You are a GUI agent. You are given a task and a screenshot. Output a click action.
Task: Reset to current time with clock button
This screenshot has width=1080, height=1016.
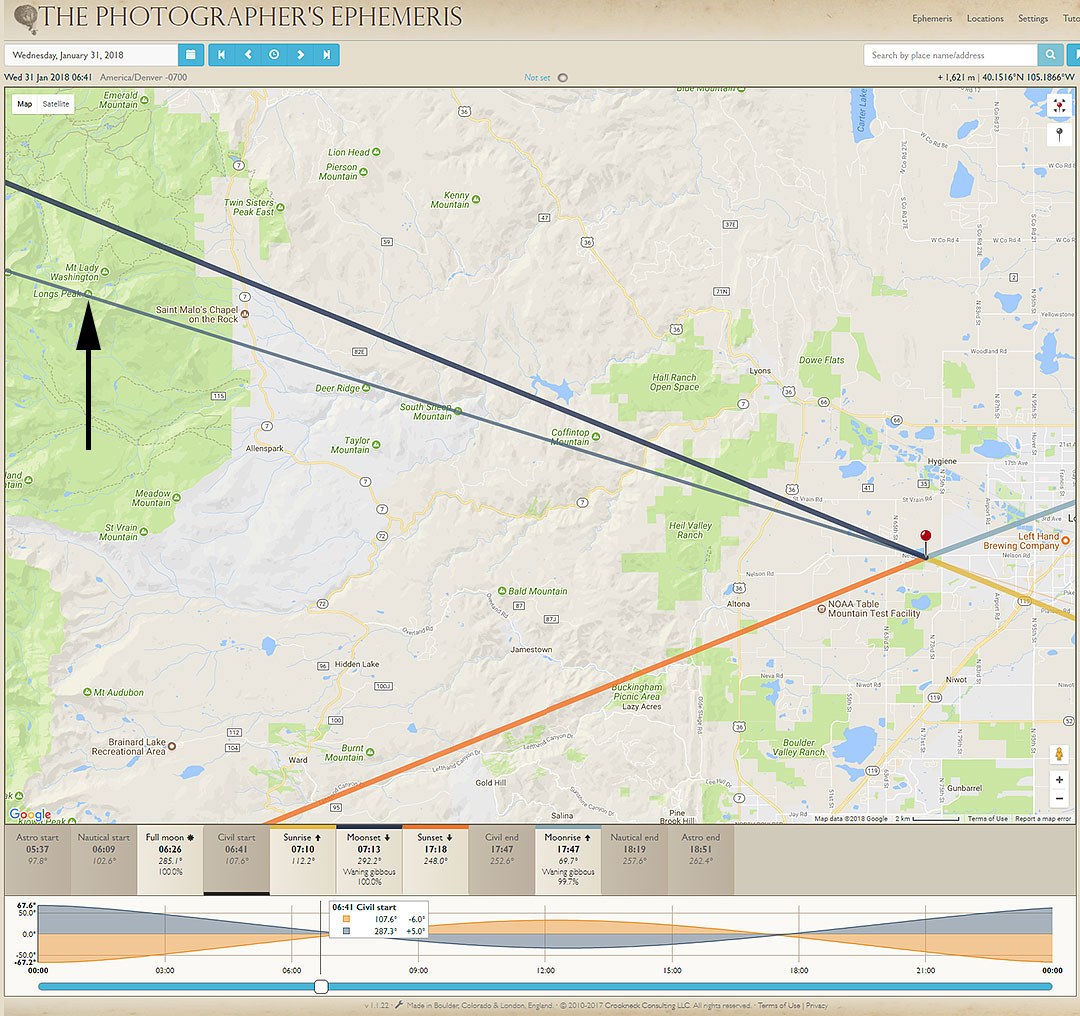(274, 55)
